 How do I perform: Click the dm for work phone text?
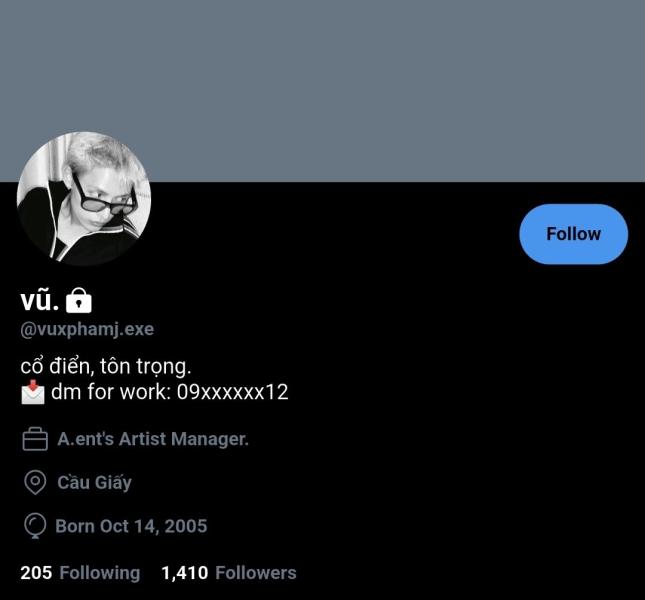(169, 392)
